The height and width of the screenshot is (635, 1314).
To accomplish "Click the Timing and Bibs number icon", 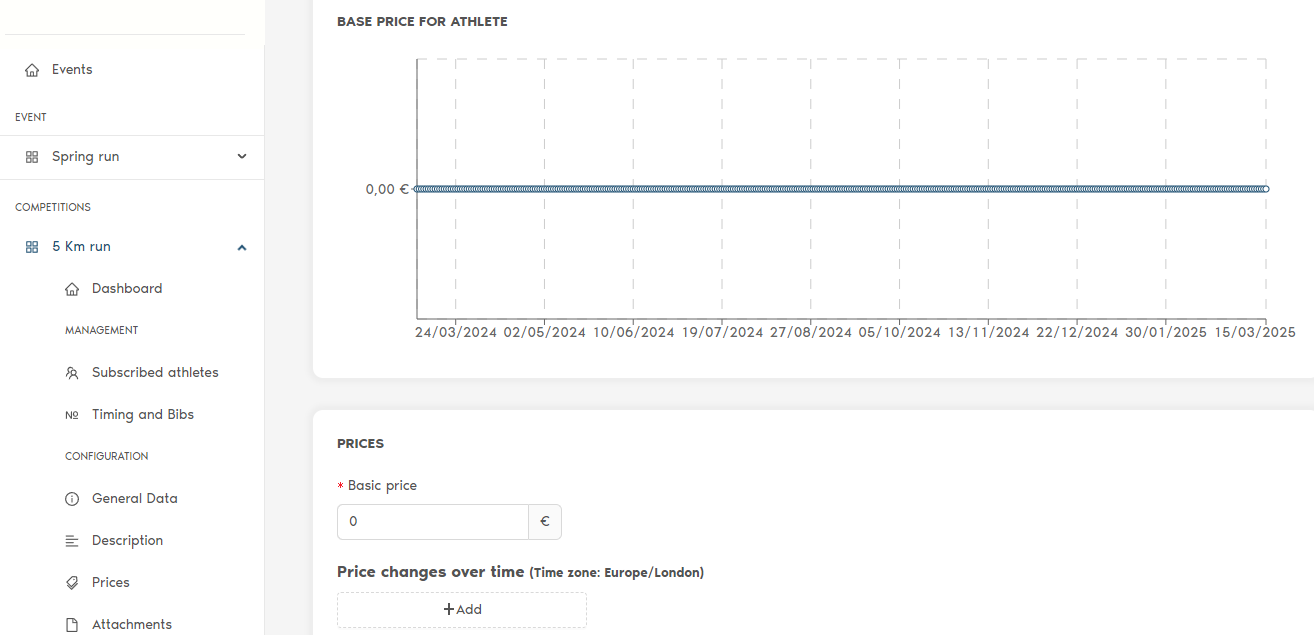I will tap(72, 415).
